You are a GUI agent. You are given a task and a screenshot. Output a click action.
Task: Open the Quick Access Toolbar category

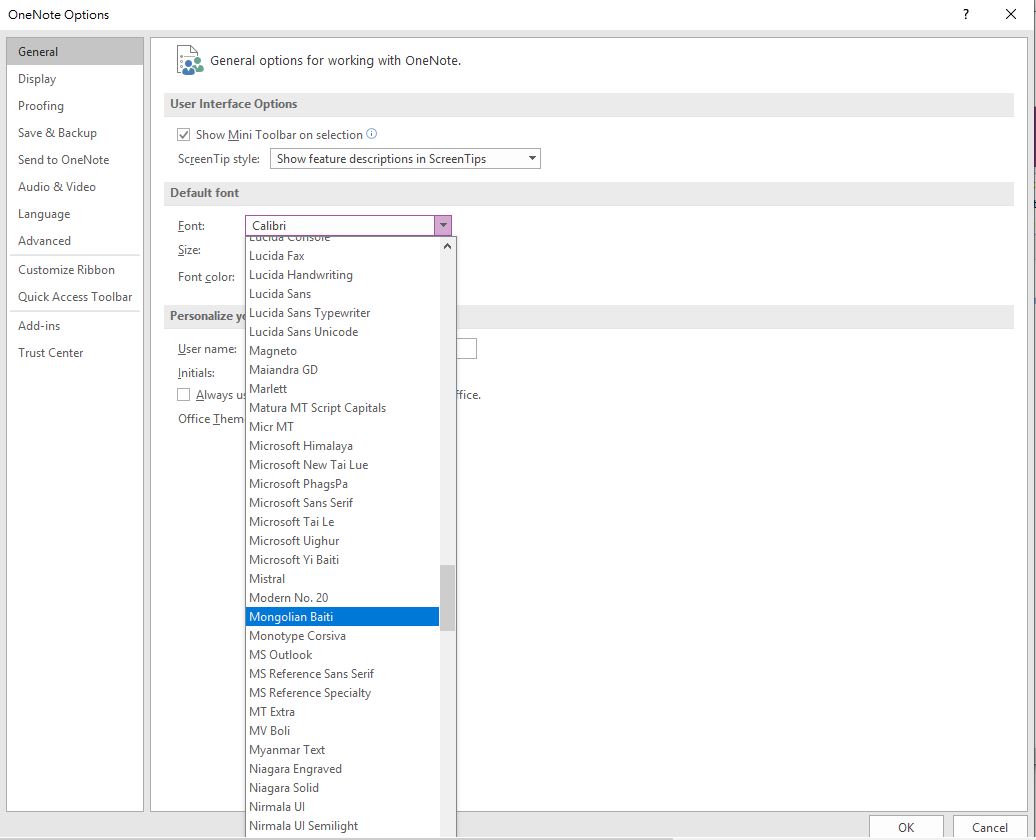[x=75, y=297]
